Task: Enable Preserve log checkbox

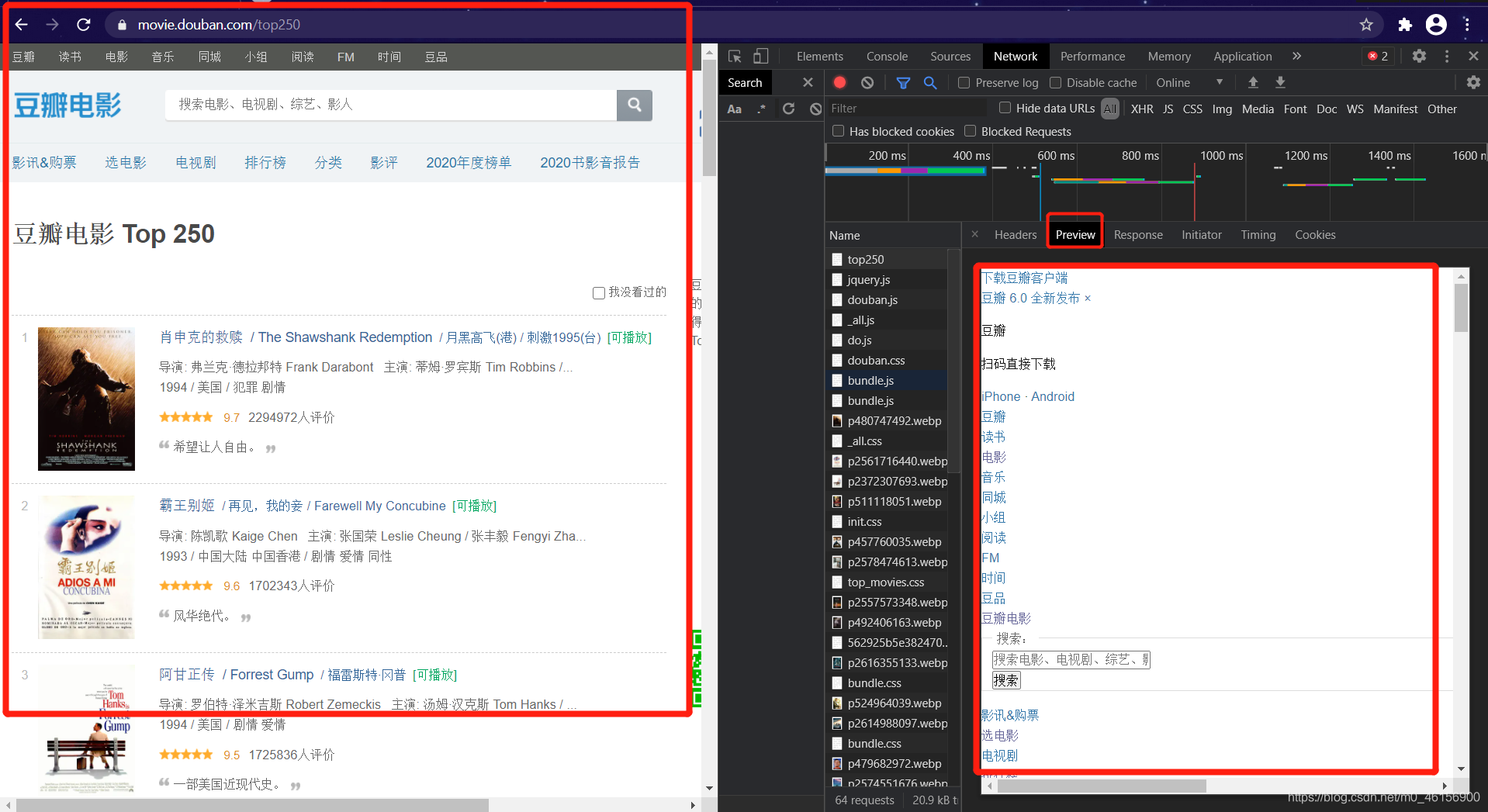Action: (964, 82)
